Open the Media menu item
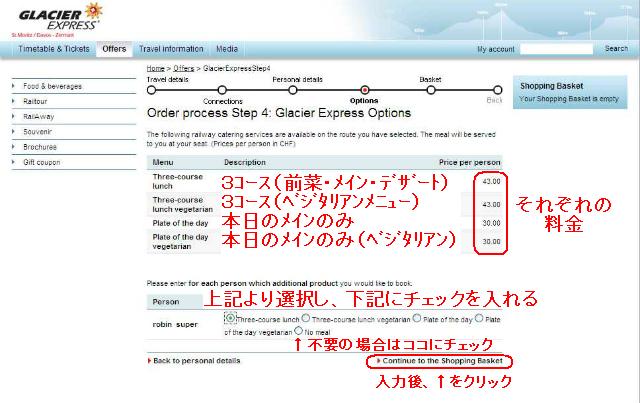640x403 pixels. [227, 49]
